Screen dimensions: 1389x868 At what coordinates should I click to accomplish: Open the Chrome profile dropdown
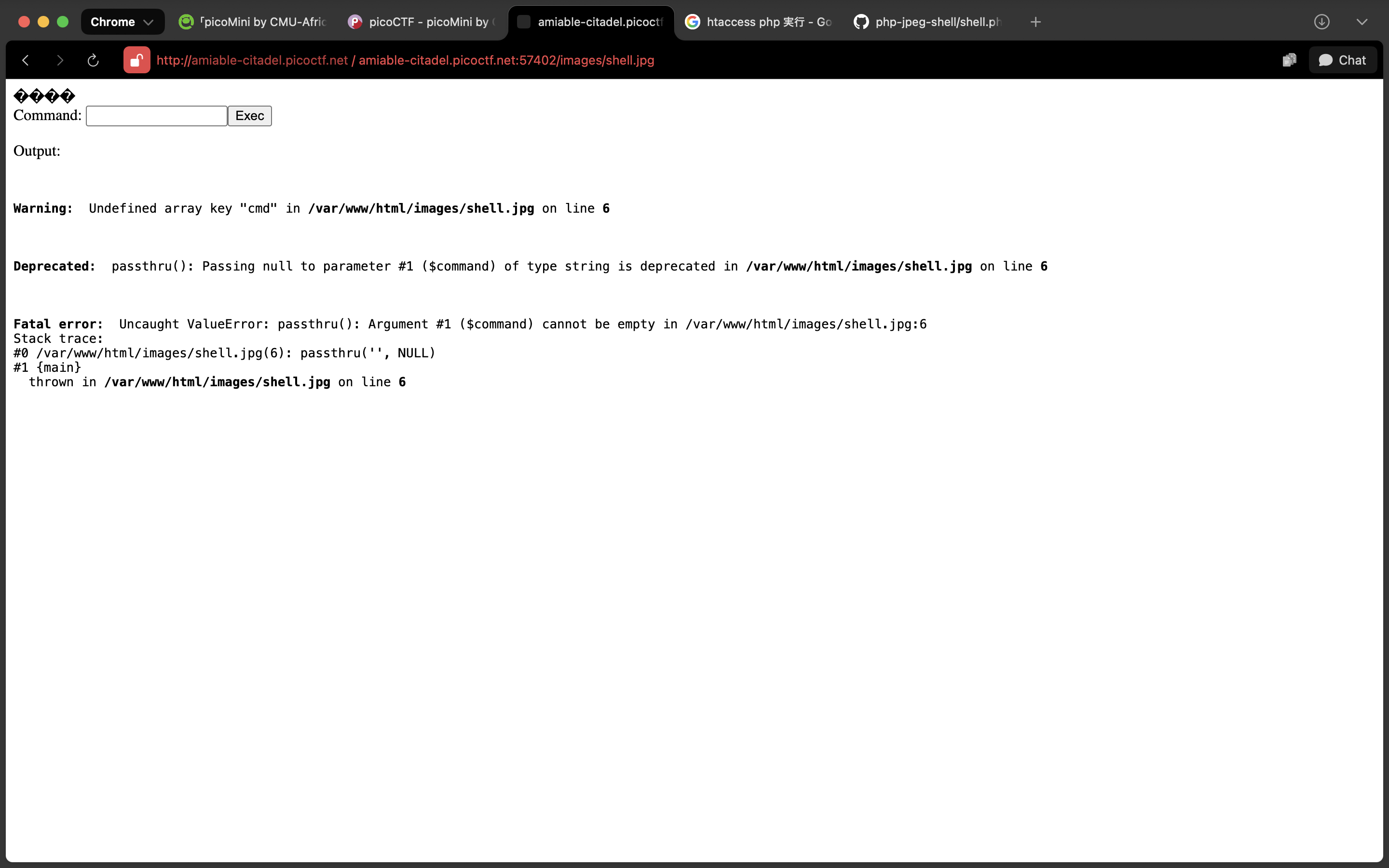click(122, 22)
